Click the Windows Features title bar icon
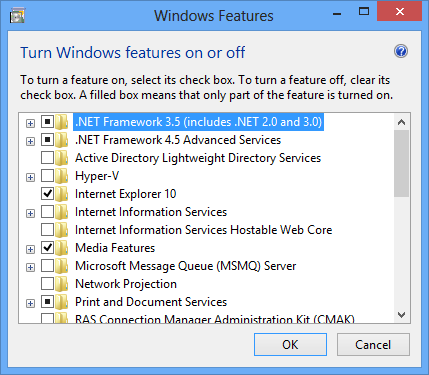Viewport: 429px width, 375px height. pyautogui.click(x=17, y=16)
